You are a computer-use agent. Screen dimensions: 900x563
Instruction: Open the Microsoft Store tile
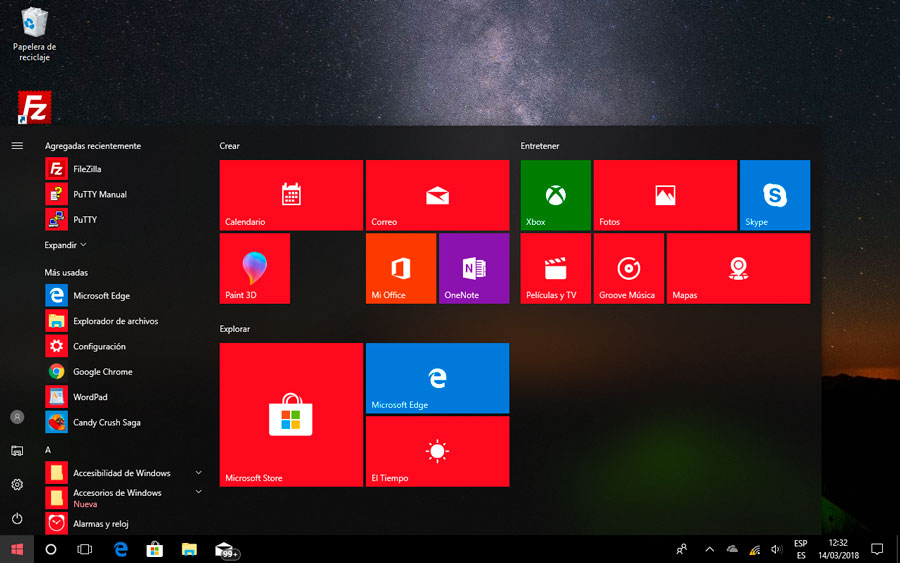click(291, 414)
